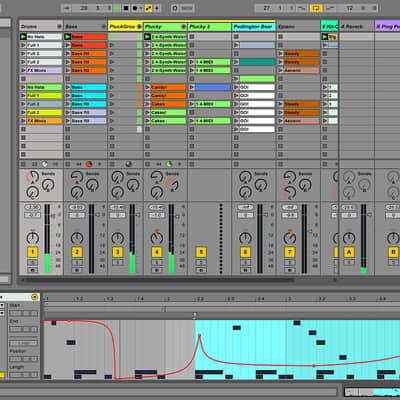Collapse the Bass group with its fold button

point(104,27)
